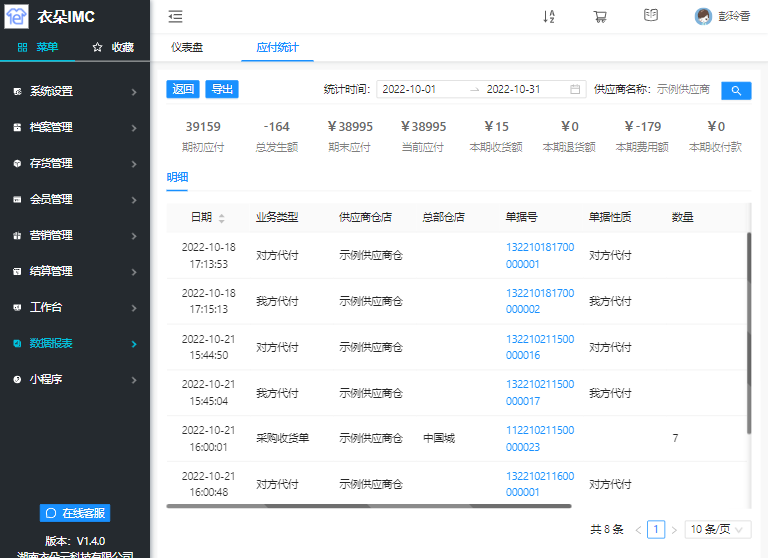768x558 pixels.
Task: Click the 存货管理 sidebar icon
Action: [x=17, y=163]
